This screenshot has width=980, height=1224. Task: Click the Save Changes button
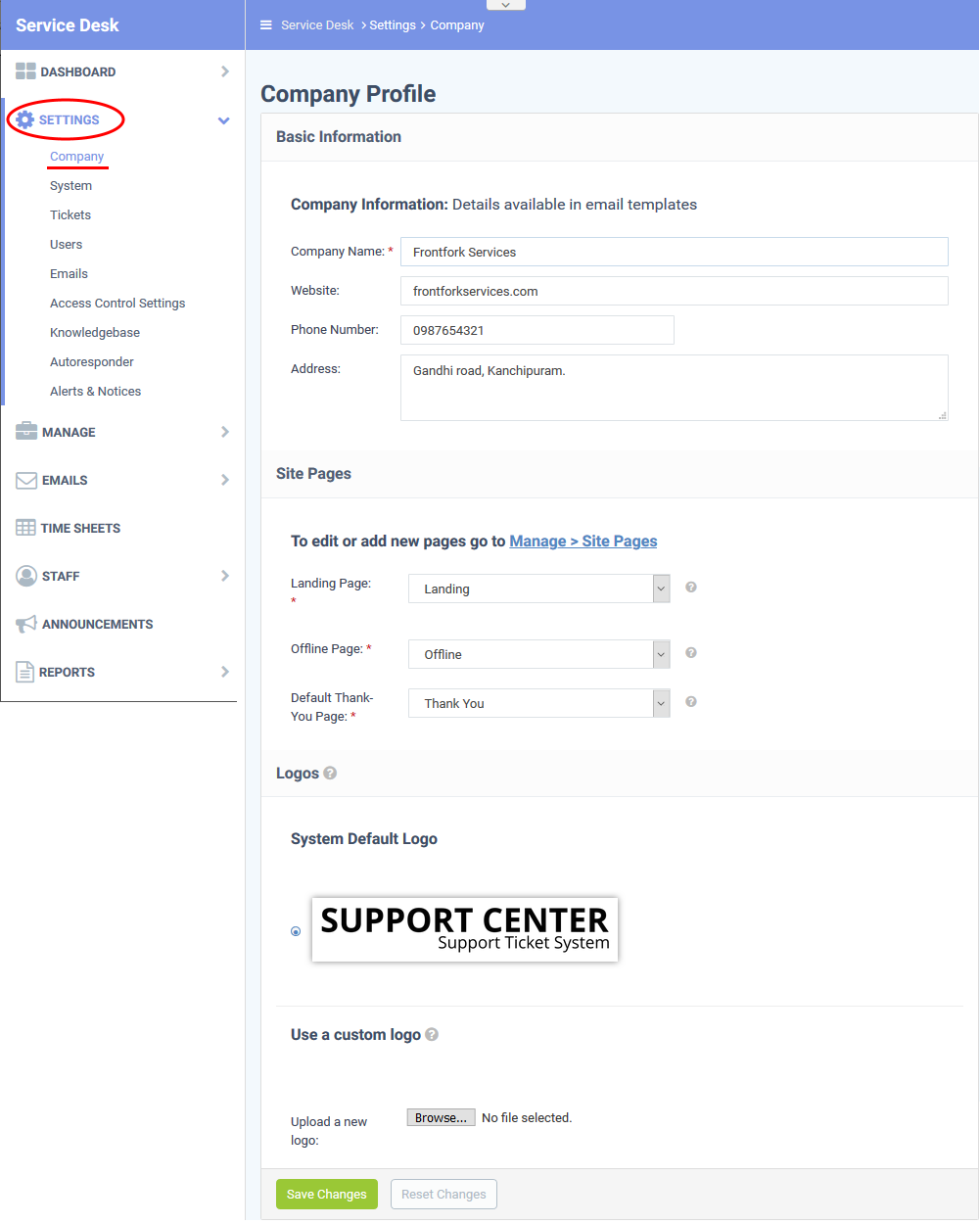click(327, 1195)
